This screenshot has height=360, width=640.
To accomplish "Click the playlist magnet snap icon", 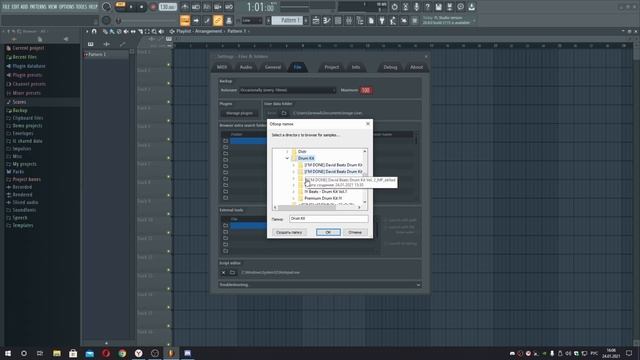I will click(94, 31).
